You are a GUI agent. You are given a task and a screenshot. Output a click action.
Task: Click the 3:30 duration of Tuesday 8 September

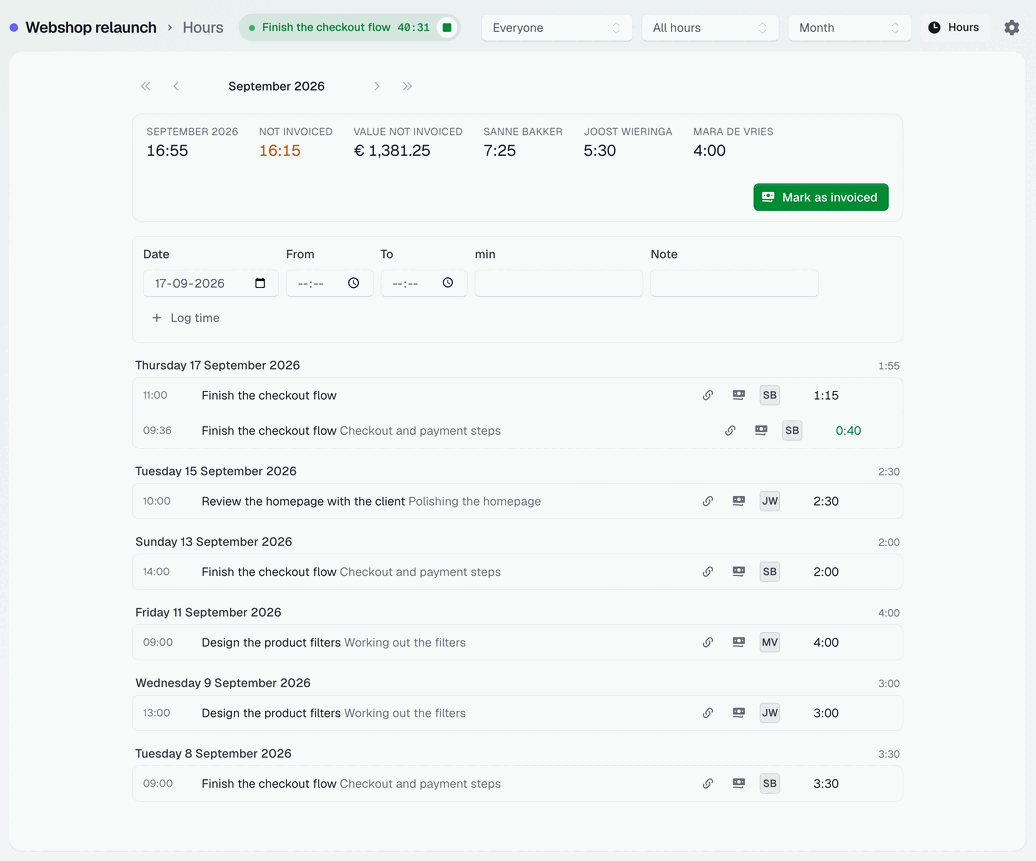(826, 784)
